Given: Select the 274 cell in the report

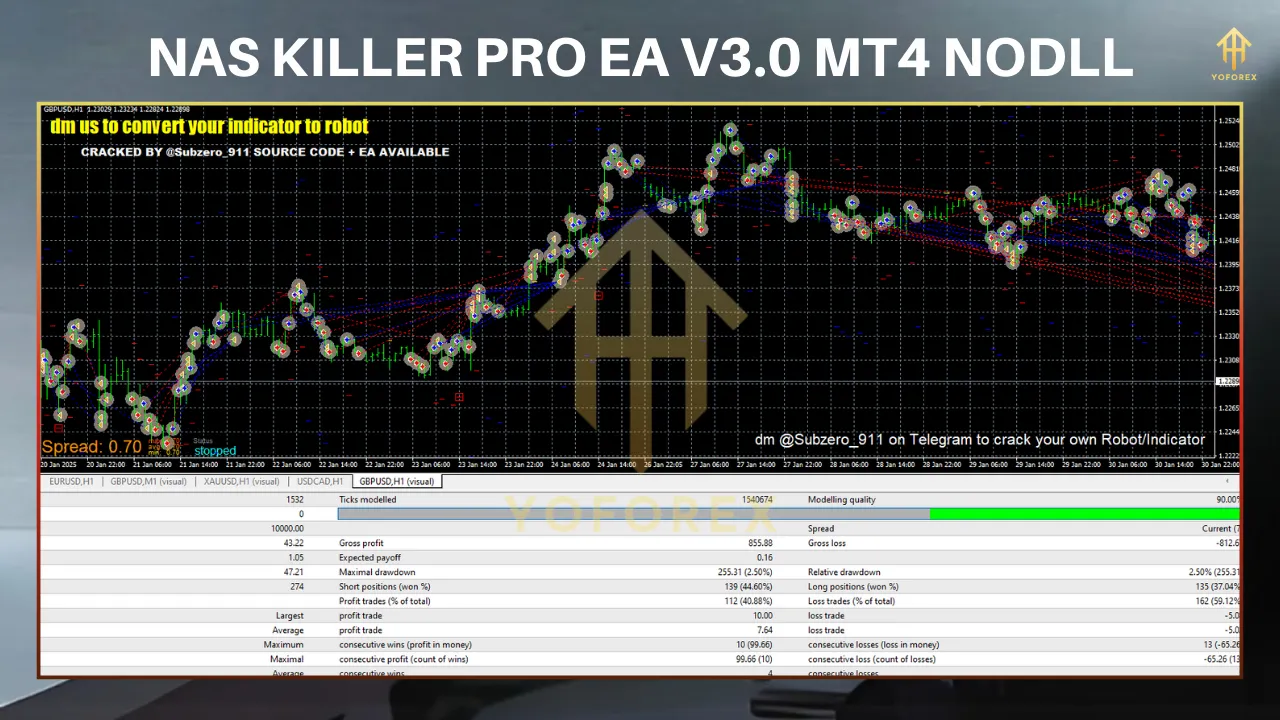Looking at the screenshot, I should 297,586.
